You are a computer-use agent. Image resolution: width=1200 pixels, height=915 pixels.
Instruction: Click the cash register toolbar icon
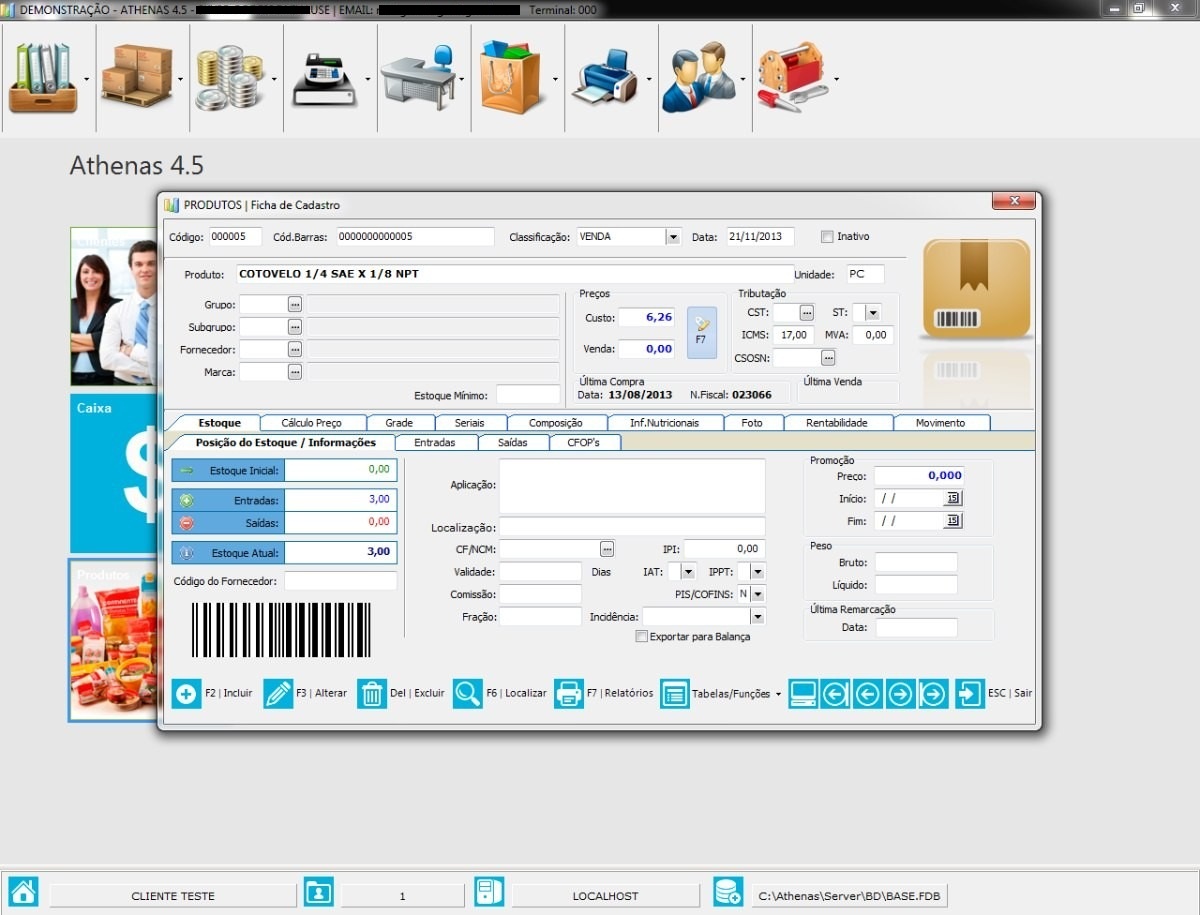click(325, 78)
